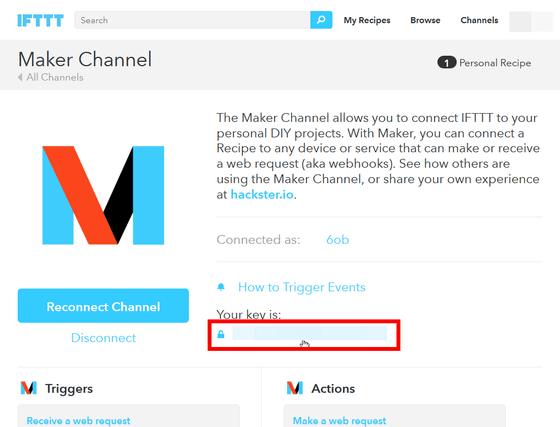560x427 pixels.
Task: Open Make a web request action
Action: [x=339, y=421]
